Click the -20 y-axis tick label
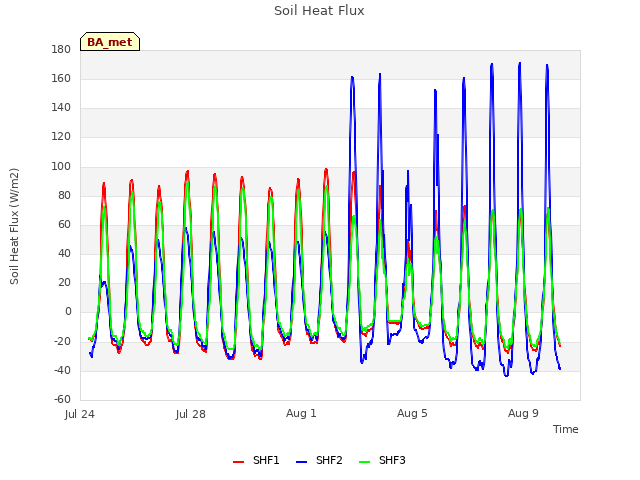 coord(62,341)
